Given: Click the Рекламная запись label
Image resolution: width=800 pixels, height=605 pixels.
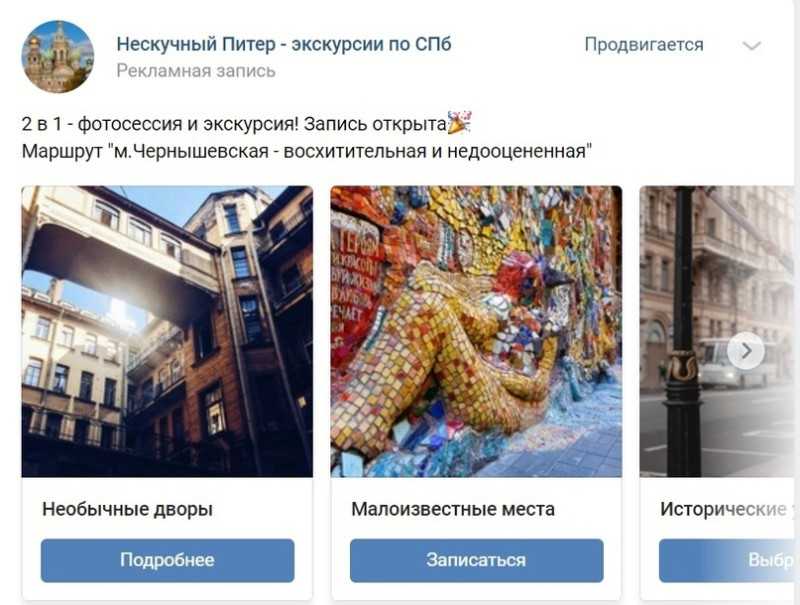Looking at the screenshot, I should 196,70.
